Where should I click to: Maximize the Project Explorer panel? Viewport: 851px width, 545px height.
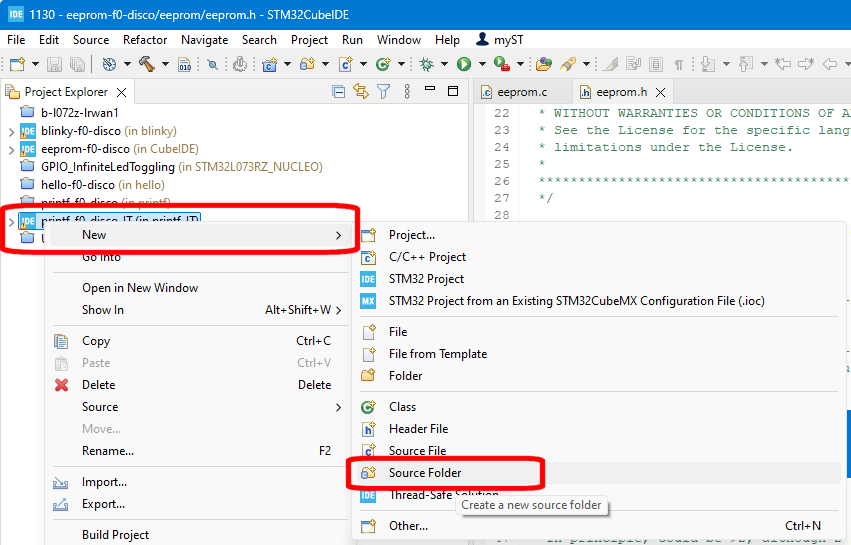pos(453,91)
